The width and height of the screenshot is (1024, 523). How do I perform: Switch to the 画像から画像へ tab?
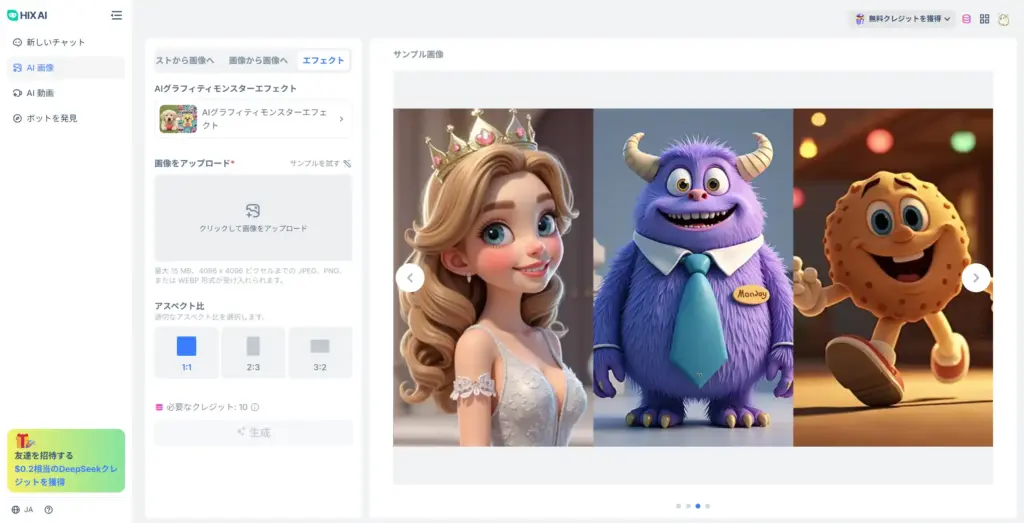(x=258, y=60)
